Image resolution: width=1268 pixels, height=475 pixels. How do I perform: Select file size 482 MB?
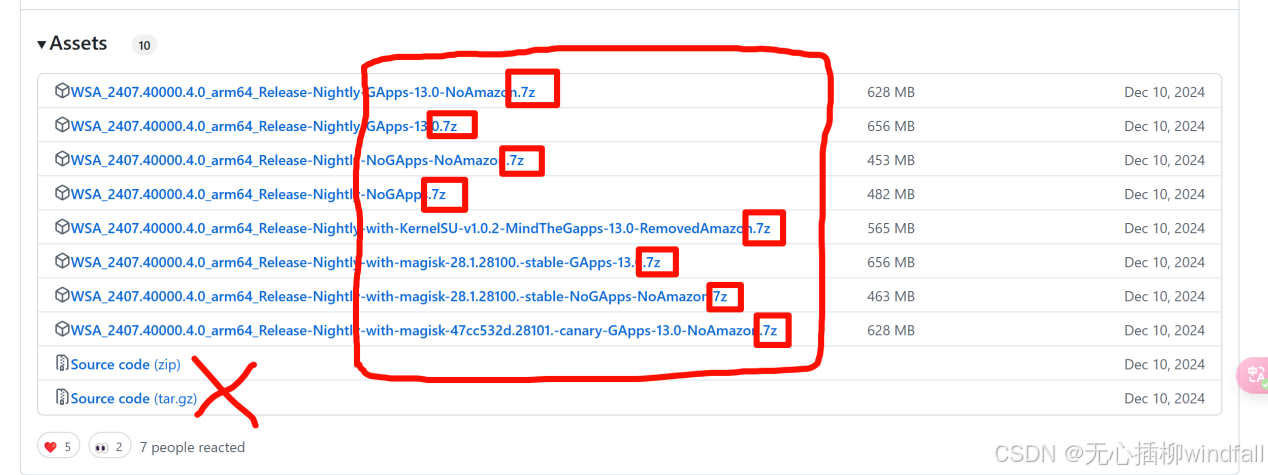[891, 194]
